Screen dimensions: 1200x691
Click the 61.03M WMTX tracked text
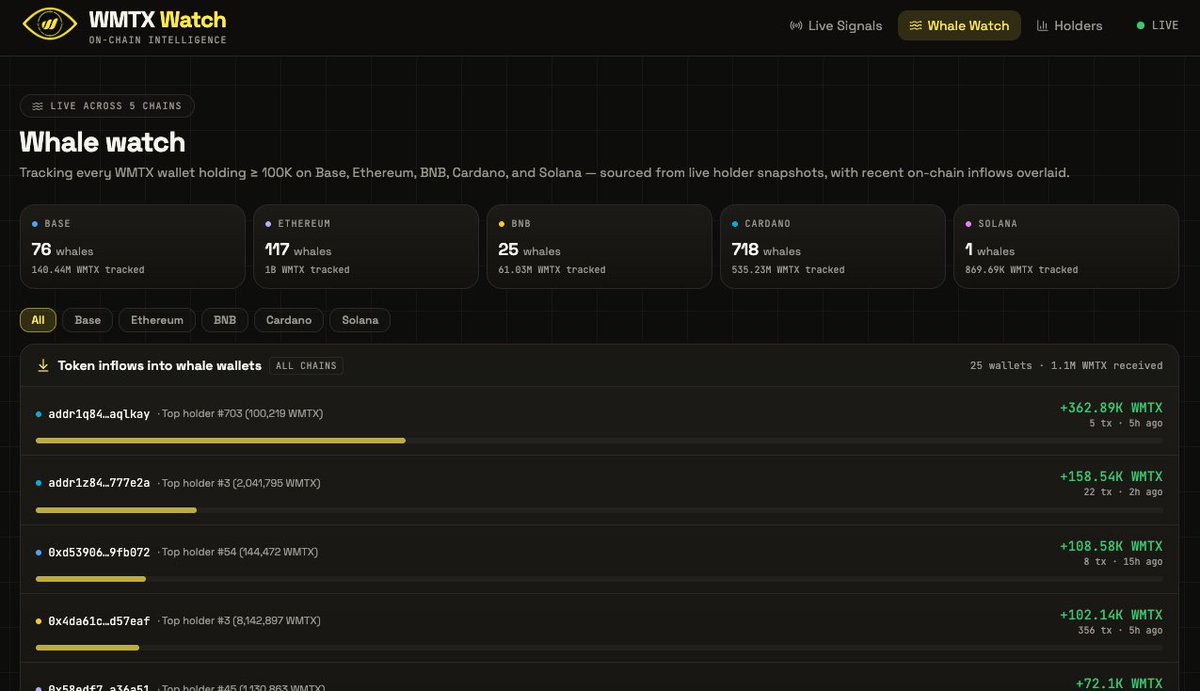pyautogui.click(x=552, y=270)
